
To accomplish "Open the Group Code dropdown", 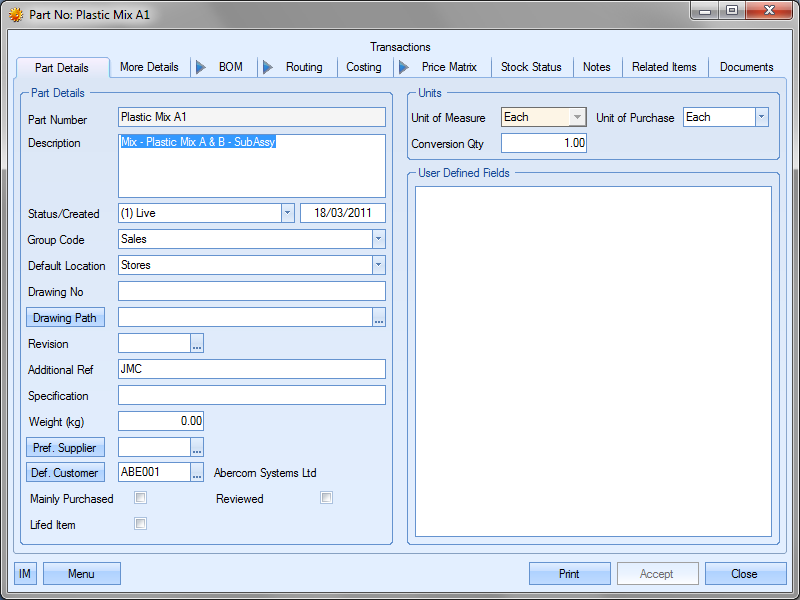I will pyautogui.click(x=378, y=240).
